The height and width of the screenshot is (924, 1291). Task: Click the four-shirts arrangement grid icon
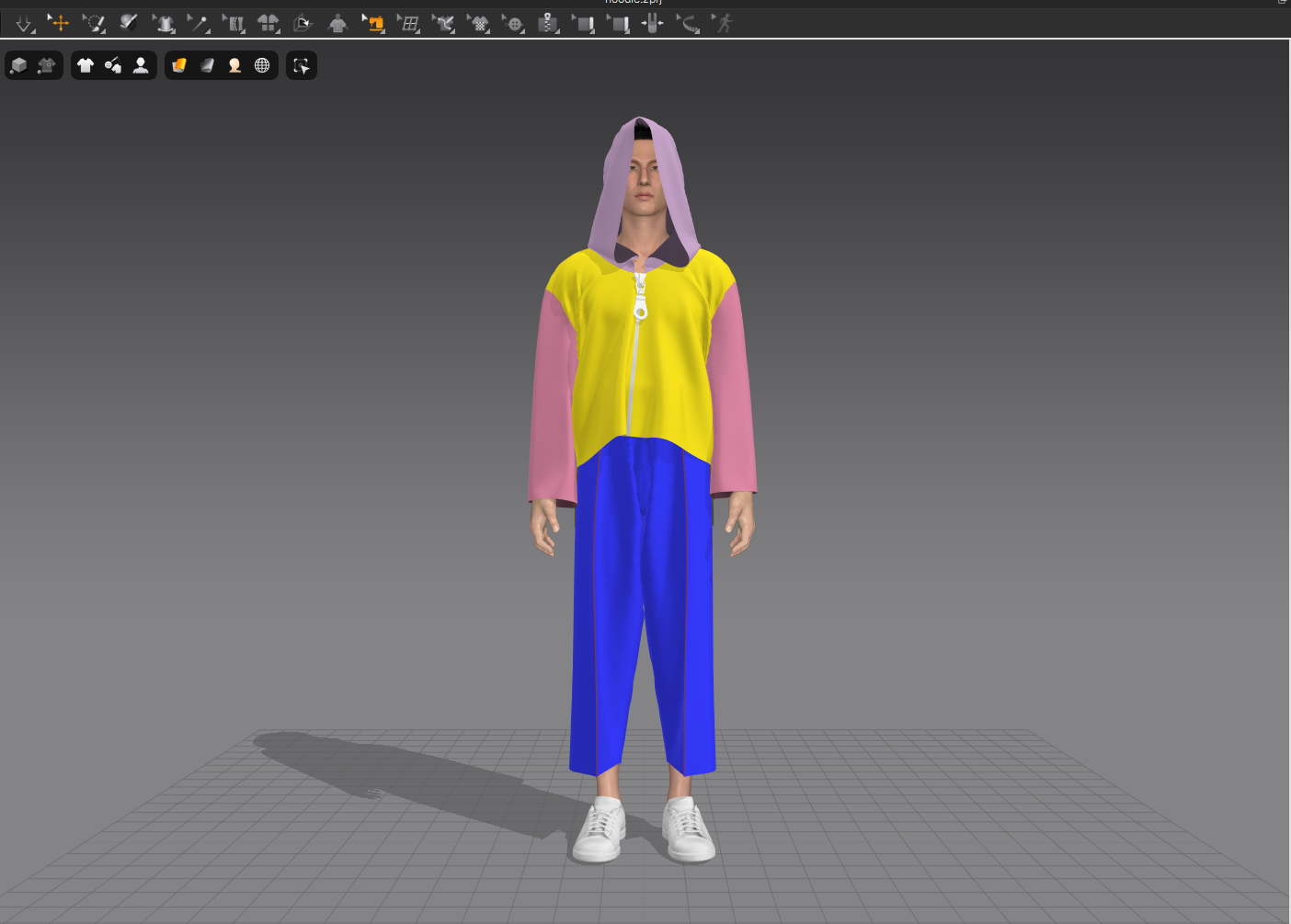pyautogui.click(x=268, y=24)
